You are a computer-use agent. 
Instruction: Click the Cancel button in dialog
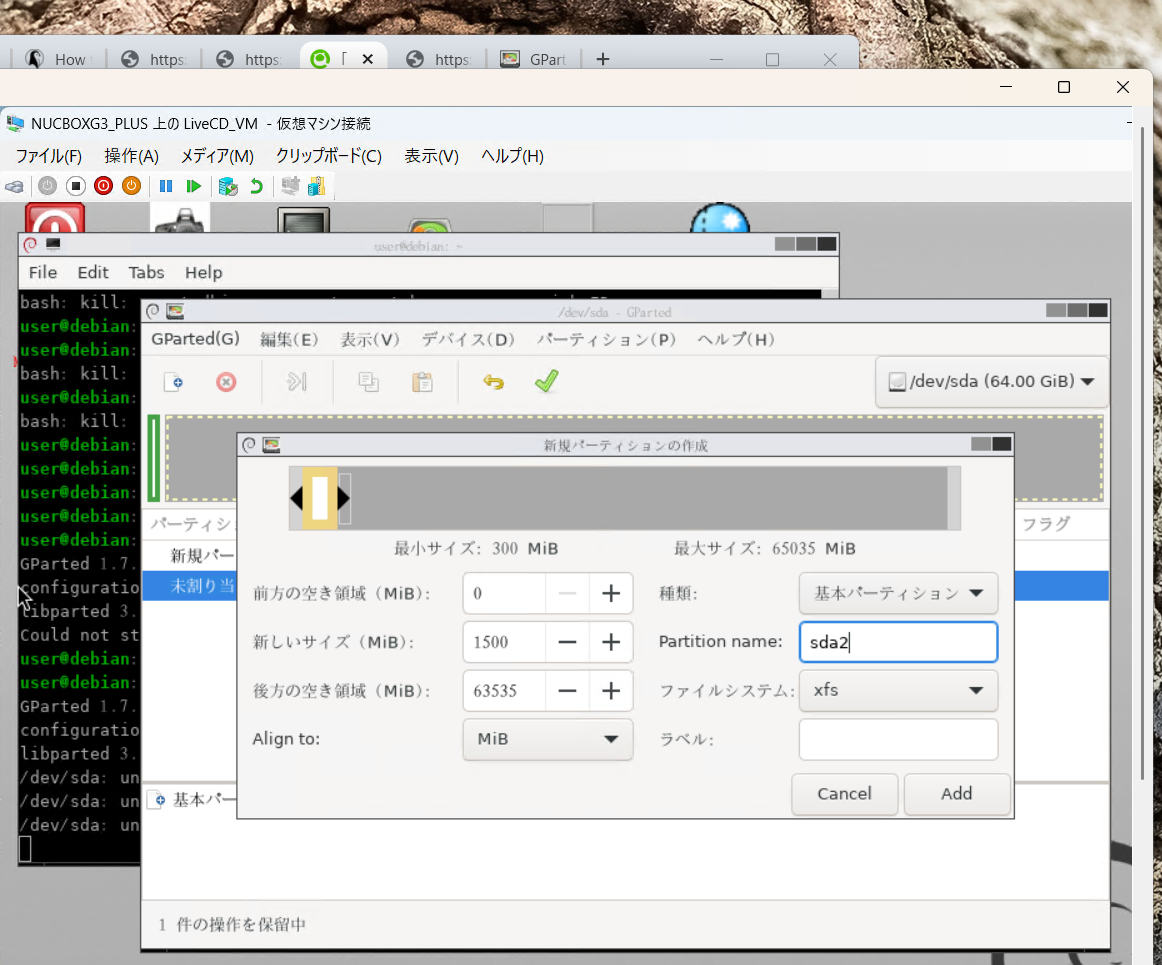click(844, 794)
